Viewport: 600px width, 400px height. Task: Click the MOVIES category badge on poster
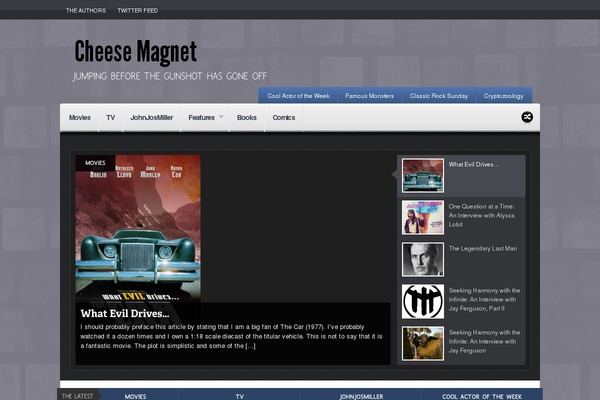[95, 163]
